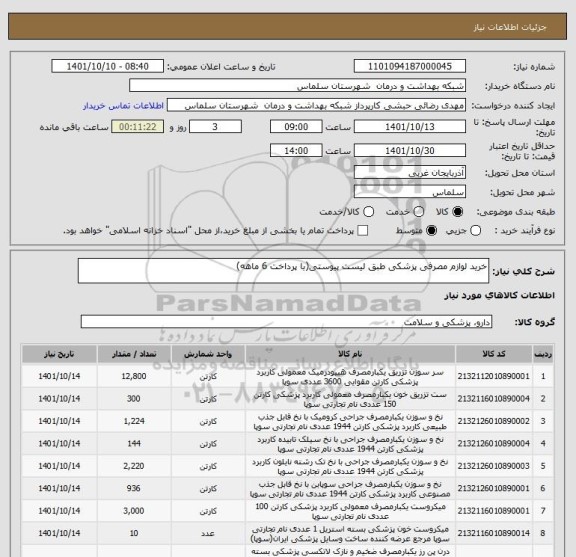Click quantity cell 3,000
The height and width of the screenshot is (557, 576).
(134, 511)
